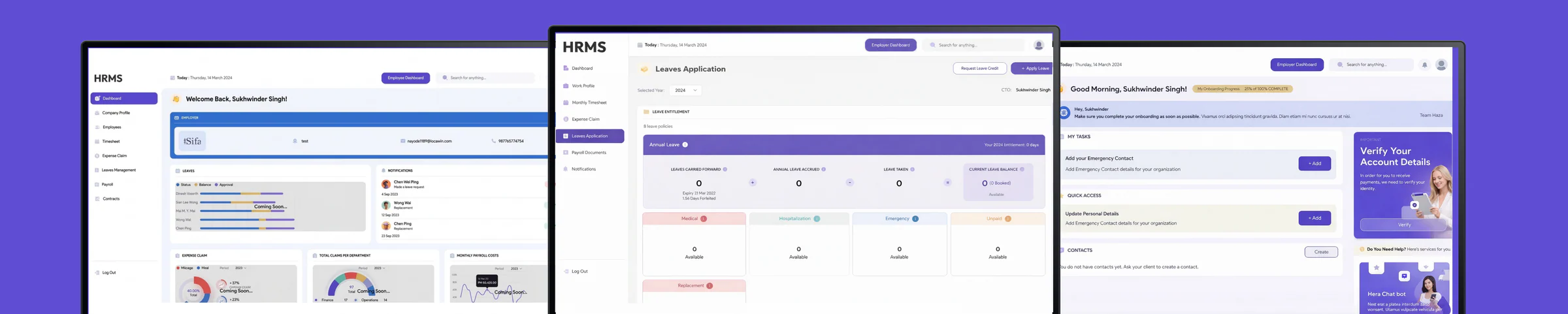Click Expense Claim icon in left window sidebar

(x=97, y=156)
